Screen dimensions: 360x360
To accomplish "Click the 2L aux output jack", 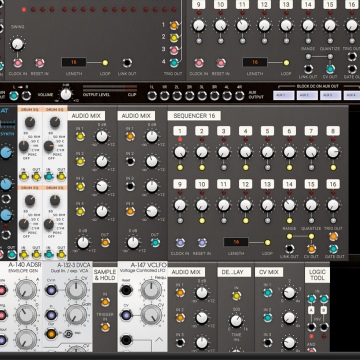I will [177, 96].
